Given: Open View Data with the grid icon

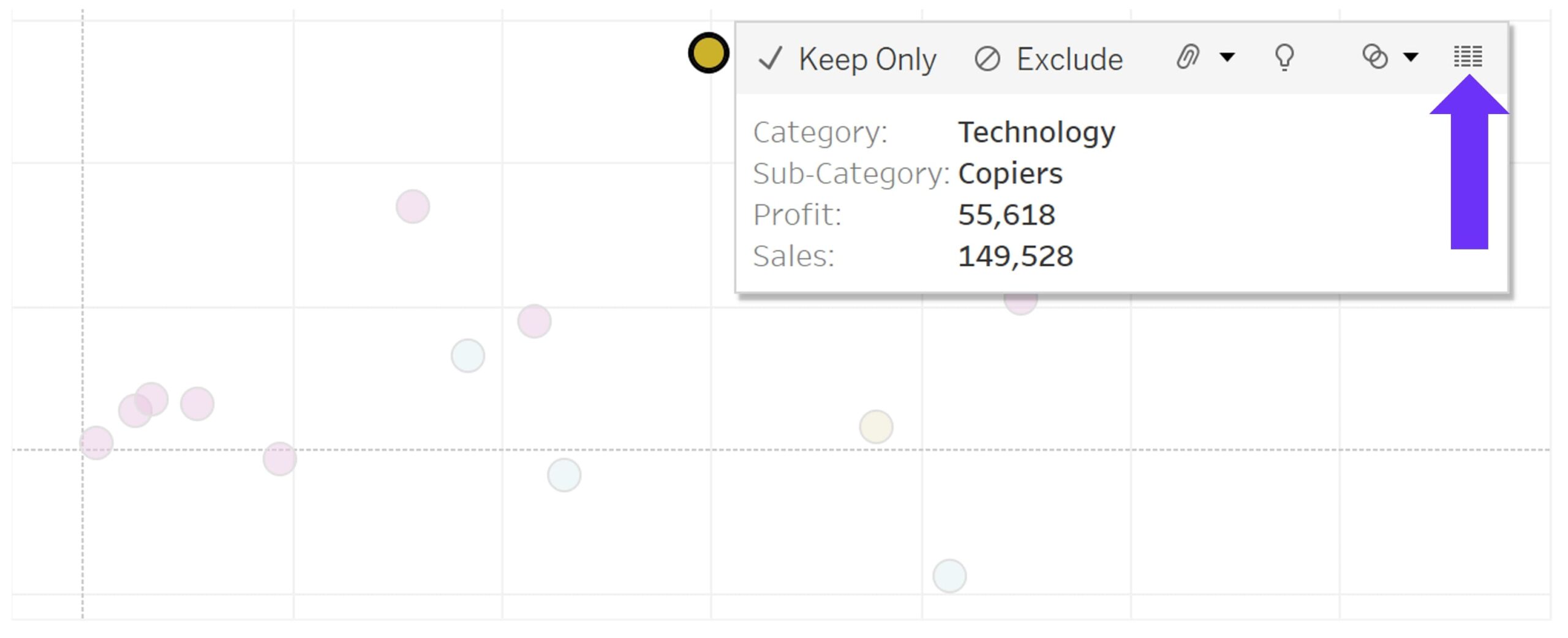Looking at the screenshot, I should 1468,57.
